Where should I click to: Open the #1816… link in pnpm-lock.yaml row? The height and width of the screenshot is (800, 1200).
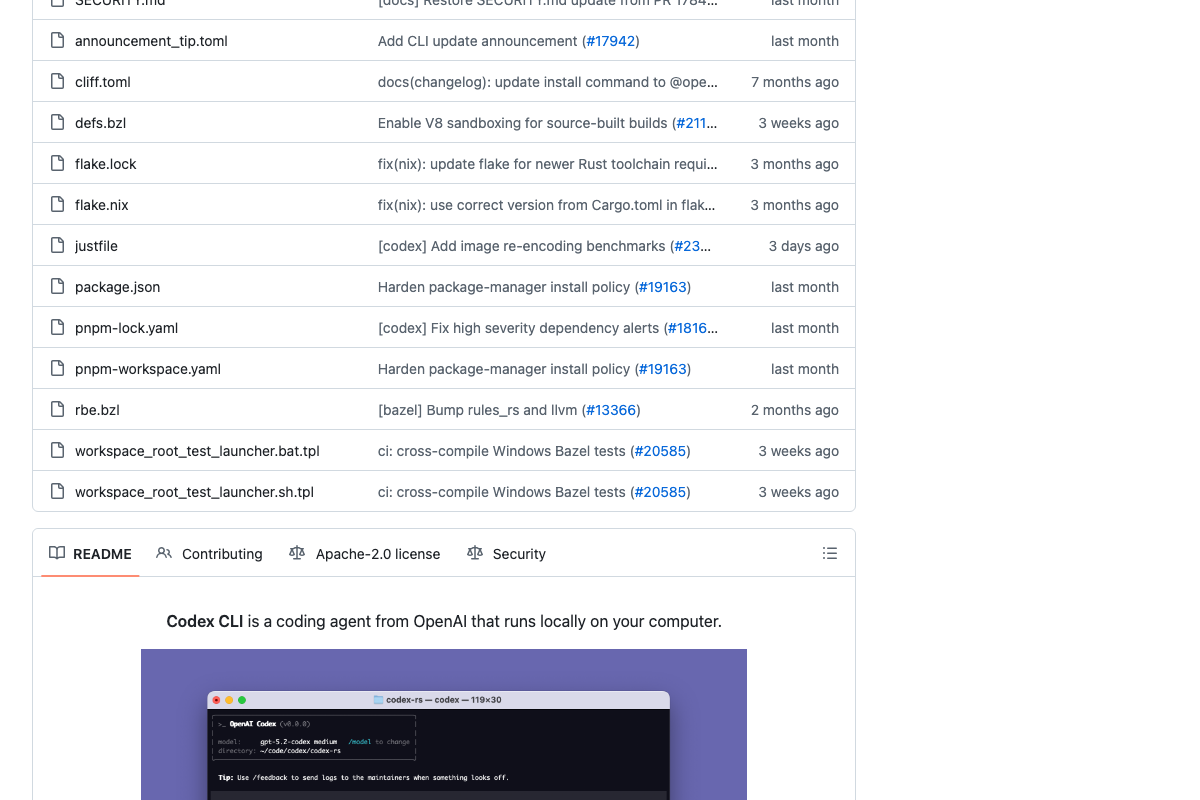[692, 328]
